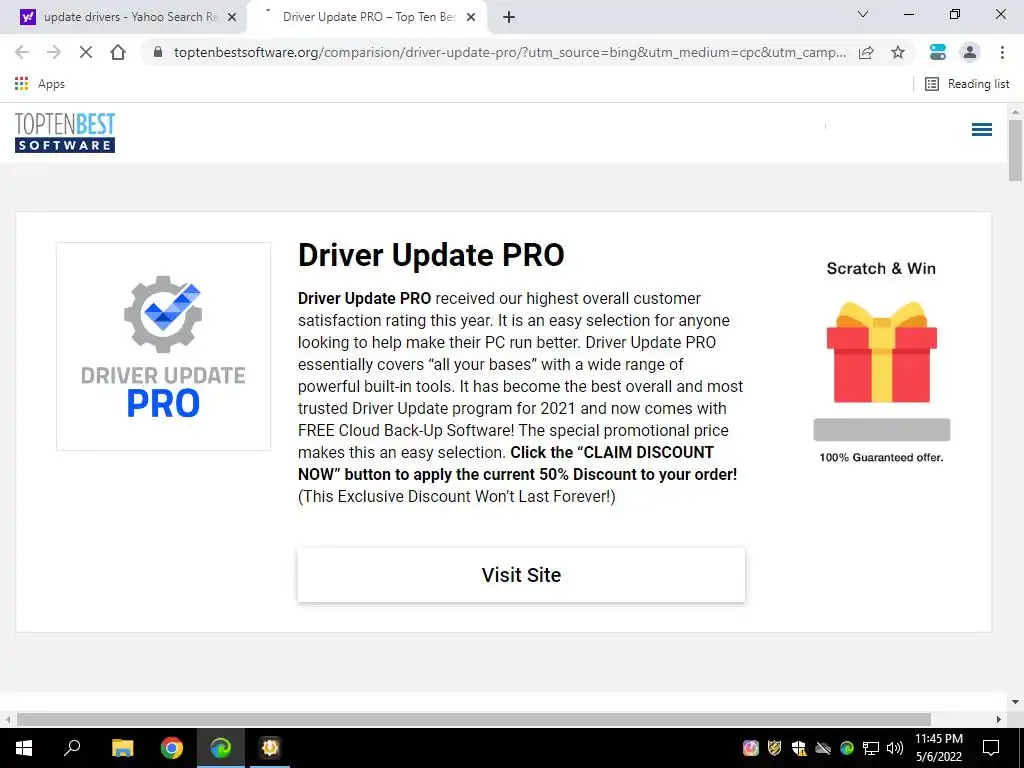Go to the browser home page
The height and width of the screenshot is (768, 1024).
[x=118, y=52]
